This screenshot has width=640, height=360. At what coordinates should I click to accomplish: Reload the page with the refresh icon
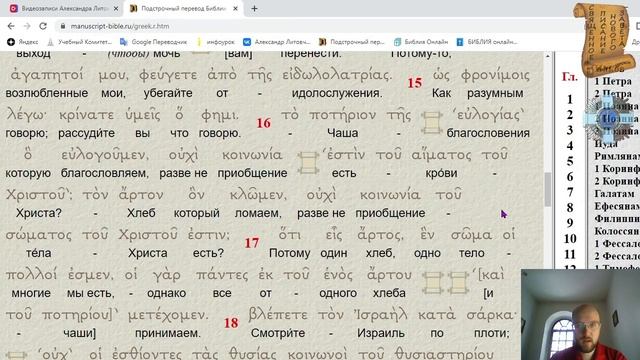pyautogui.click(x=43, y=26)
